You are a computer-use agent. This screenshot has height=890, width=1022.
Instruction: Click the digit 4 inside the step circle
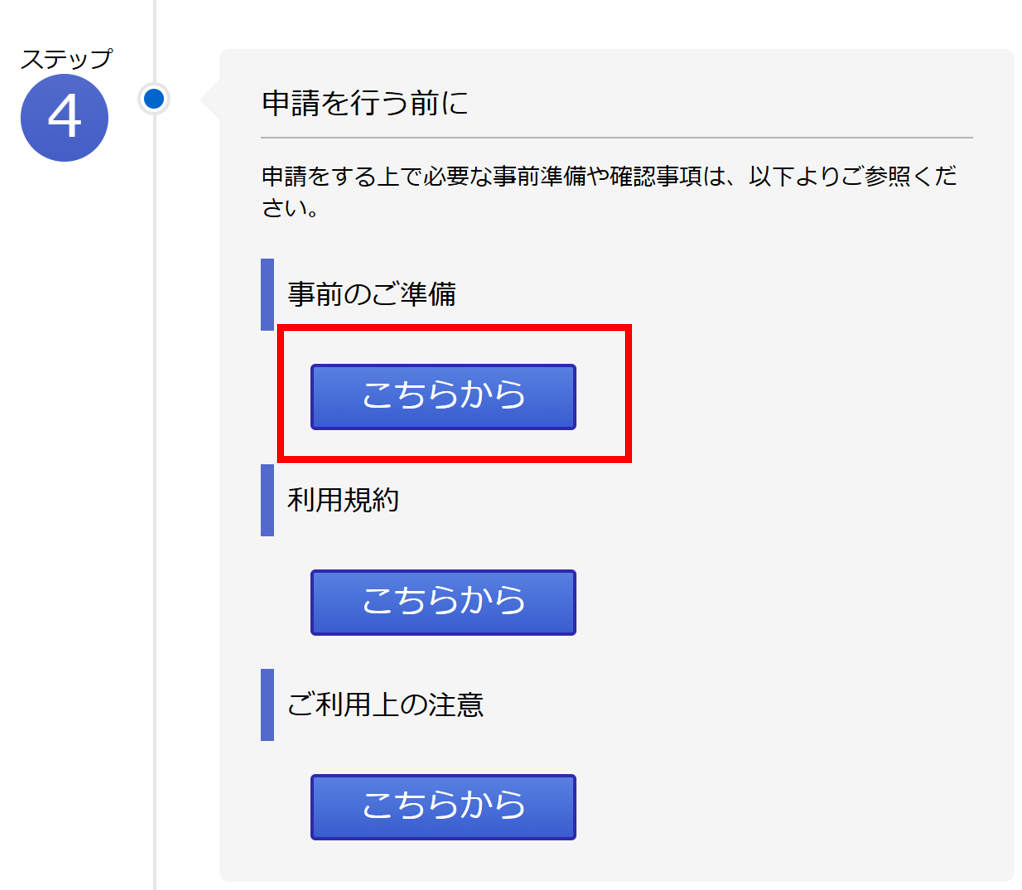point(64,119)
